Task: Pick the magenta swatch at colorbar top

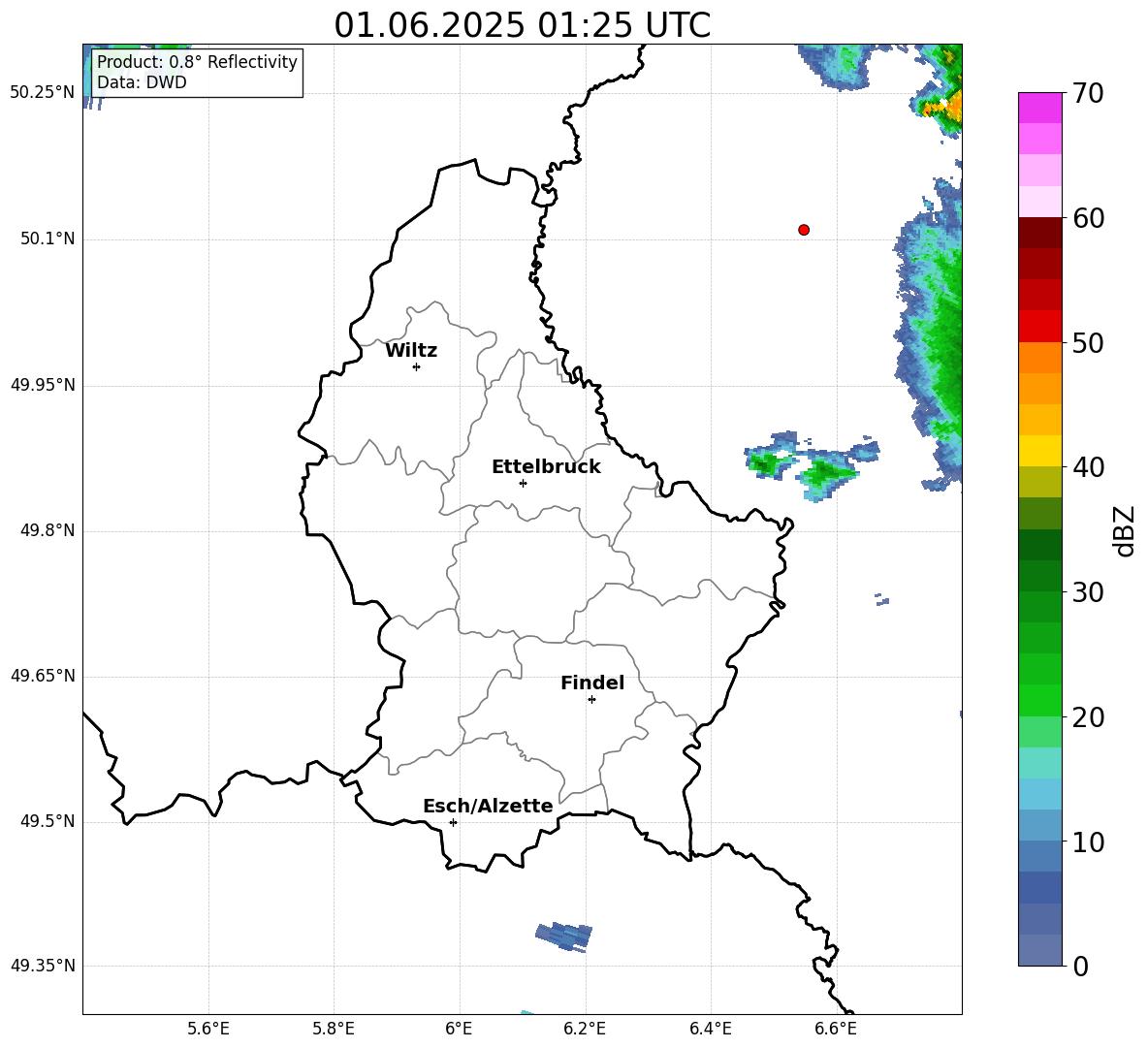Action: (1040, 108)
